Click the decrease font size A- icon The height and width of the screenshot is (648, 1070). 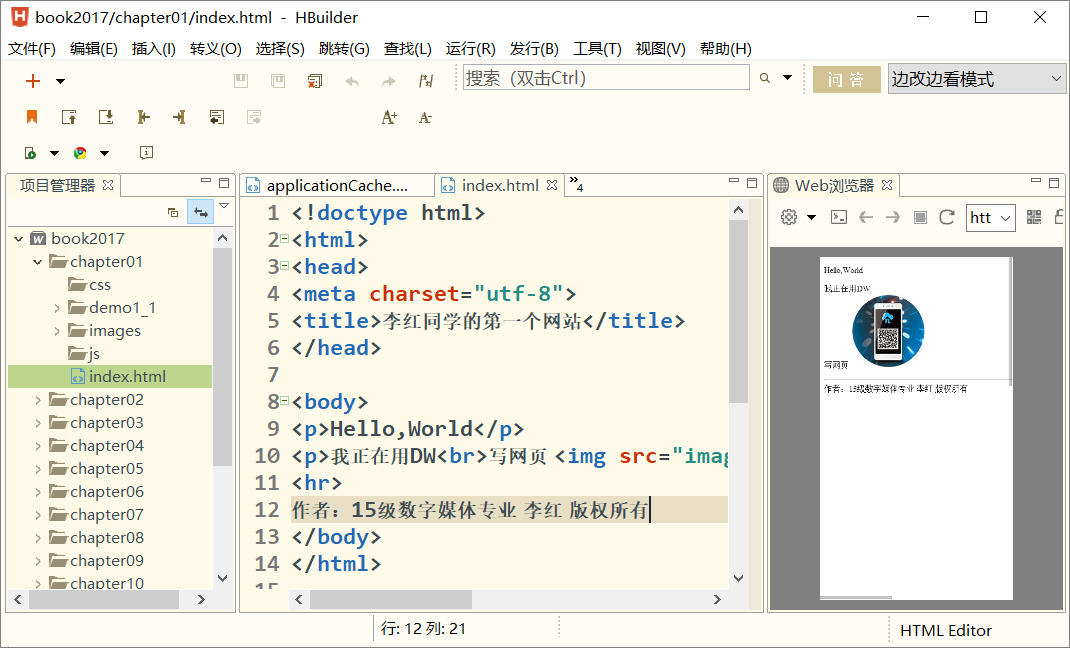425,117
